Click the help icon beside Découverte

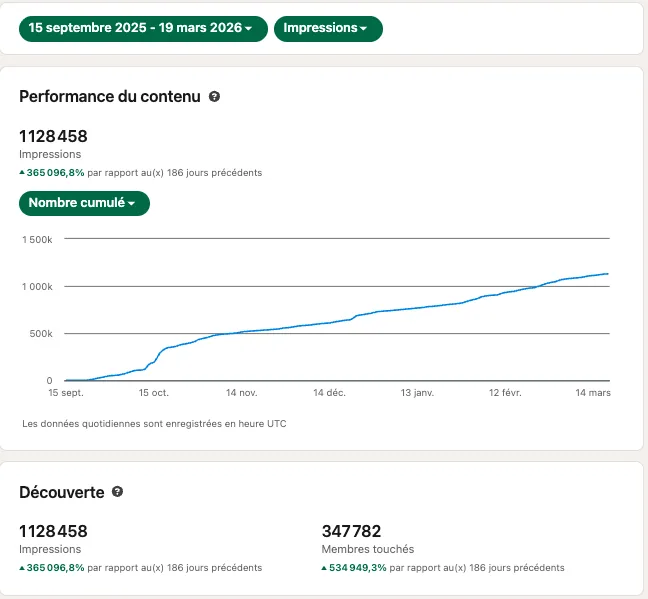click(117, 492)
